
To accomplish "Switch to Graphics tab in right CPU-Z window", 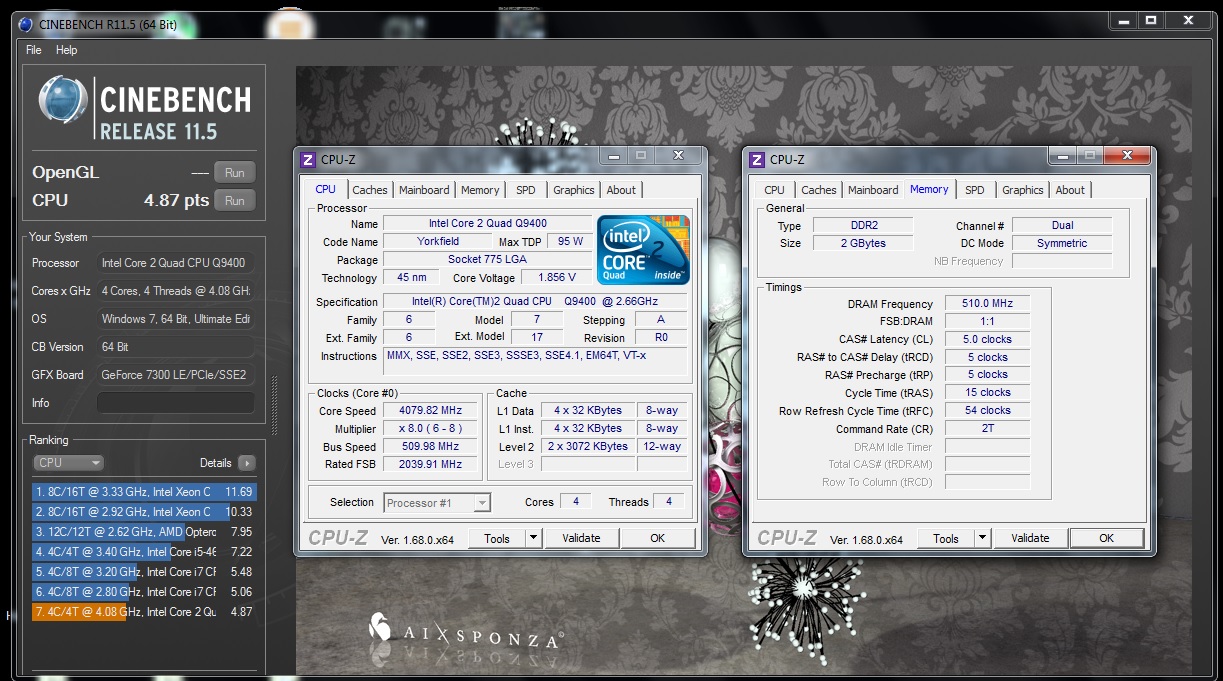I will click(1023, 190).
